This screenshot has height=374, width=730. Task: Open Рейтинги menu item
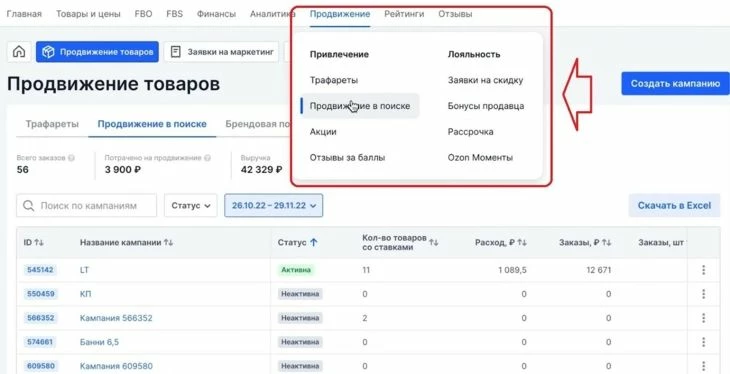(404, 14)
